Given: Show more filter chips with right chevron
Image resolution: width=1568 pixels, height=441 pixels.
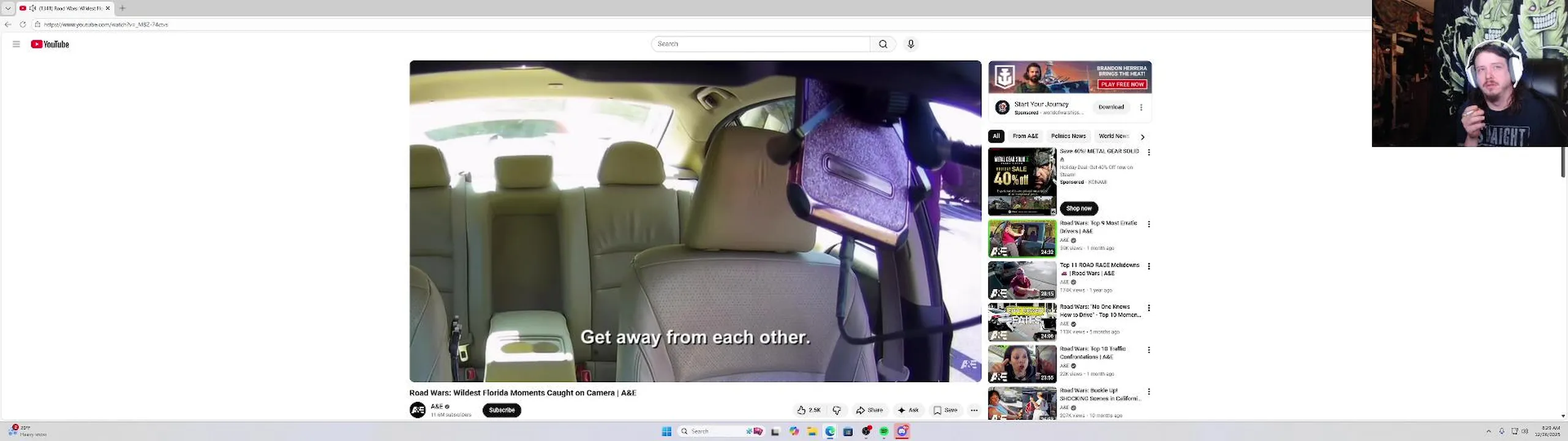Looking at the screenshot, I should coord(1142,137).
